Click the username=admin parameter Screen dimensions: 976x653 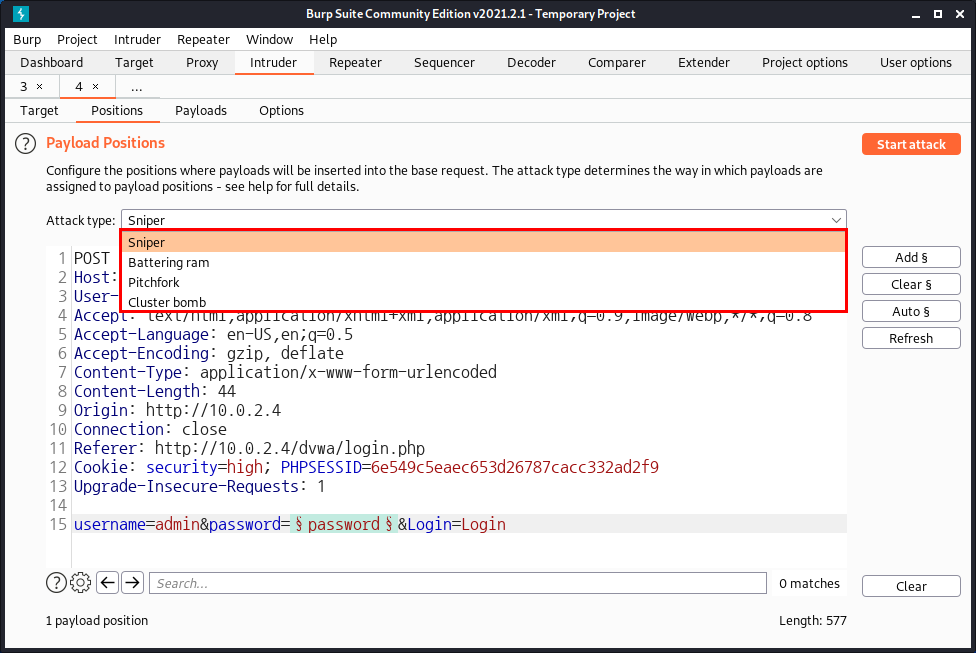tap(137, 525)
